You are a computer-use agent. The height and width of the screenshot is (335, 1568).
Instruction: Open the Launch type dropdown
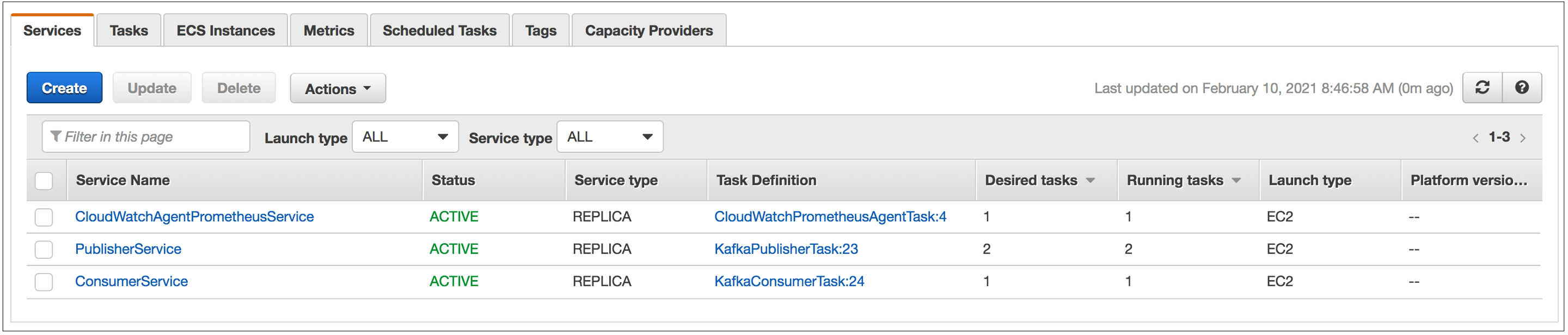405,137
